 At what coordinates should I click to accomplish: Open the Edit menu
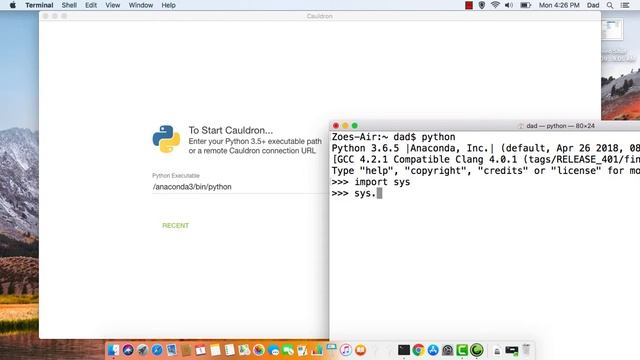click(91, 5)
